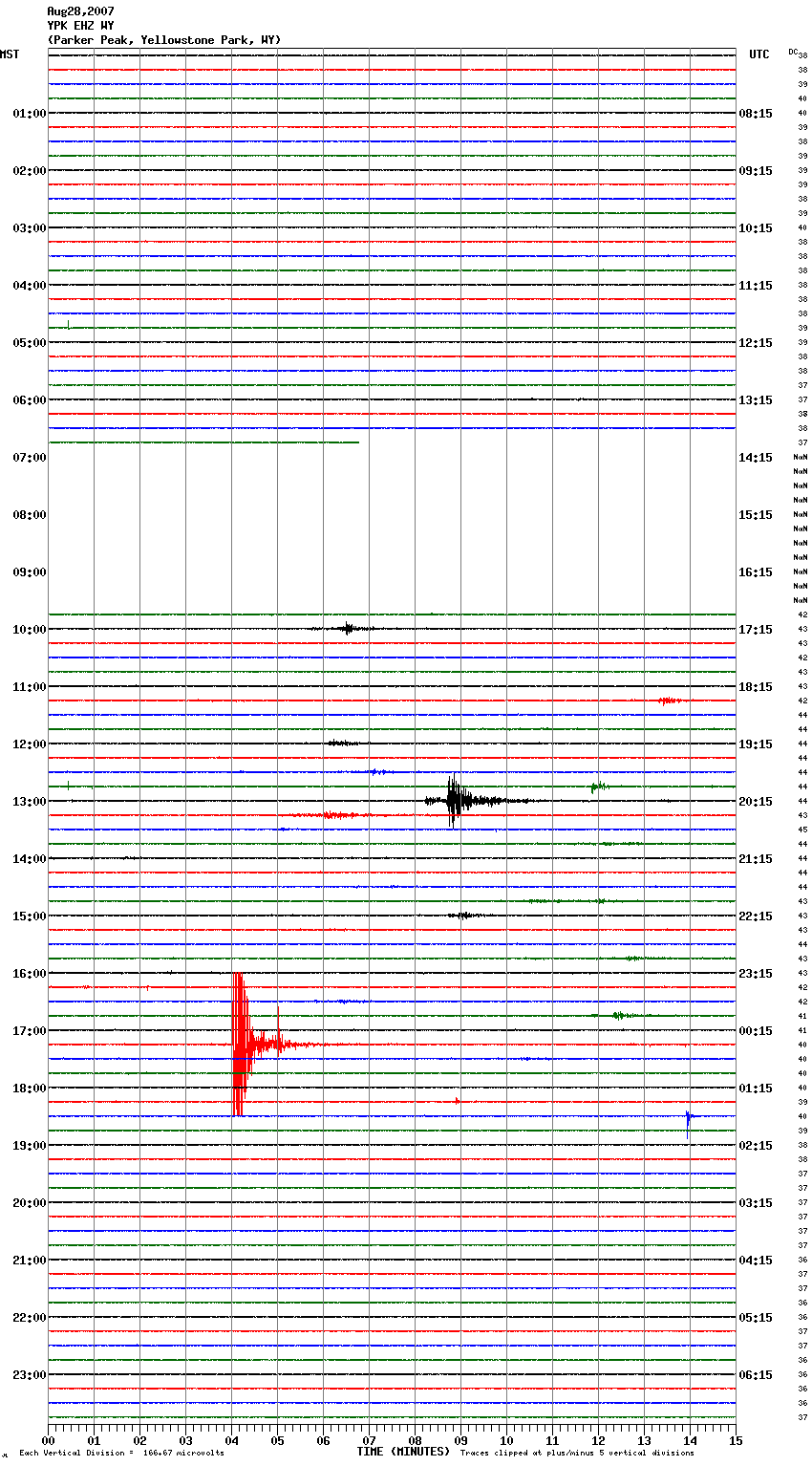Click minute 12 on the bottom axis

598,1440
